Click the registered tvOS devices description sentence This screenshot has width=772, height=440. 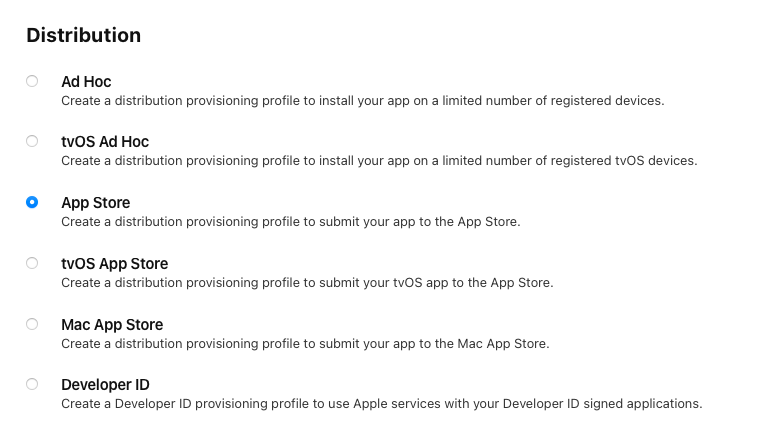[x=379, y=161]
